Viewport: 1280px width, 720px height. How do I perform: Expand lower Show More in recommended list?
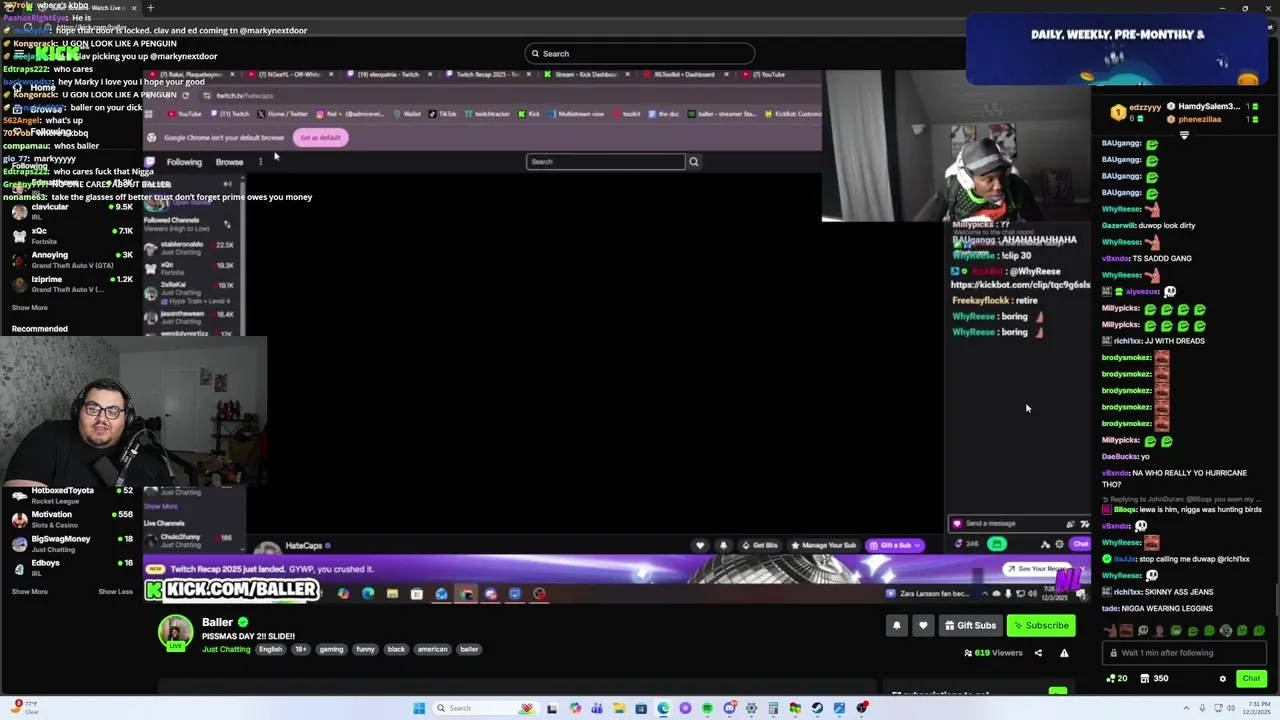(30, 591)
